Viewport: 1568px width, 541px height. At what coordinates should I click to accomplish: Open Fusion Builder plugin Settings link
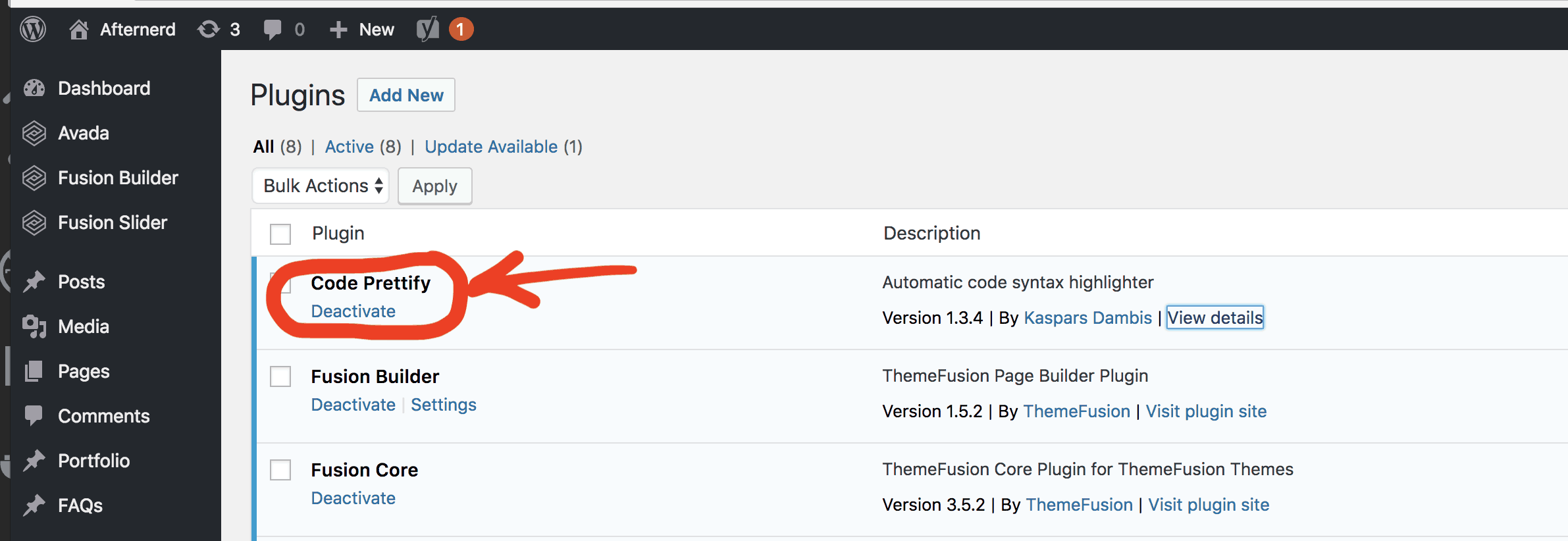point(444,405)
